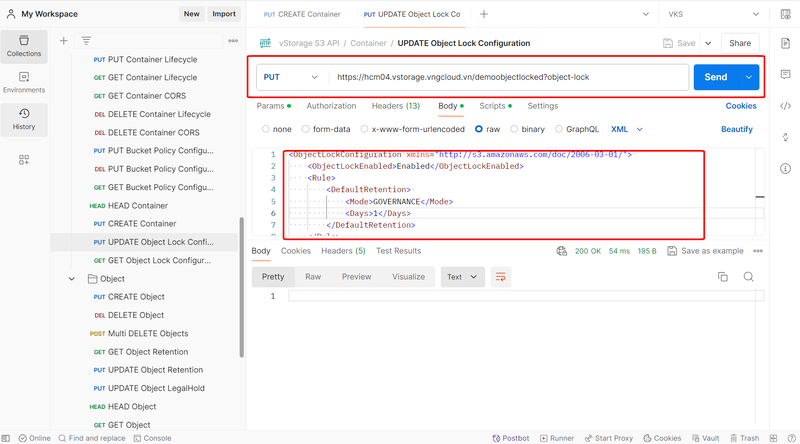Open the Postbot assistant in status bar
Viewport: 800px width, 444px height.
tap(511, 438)
